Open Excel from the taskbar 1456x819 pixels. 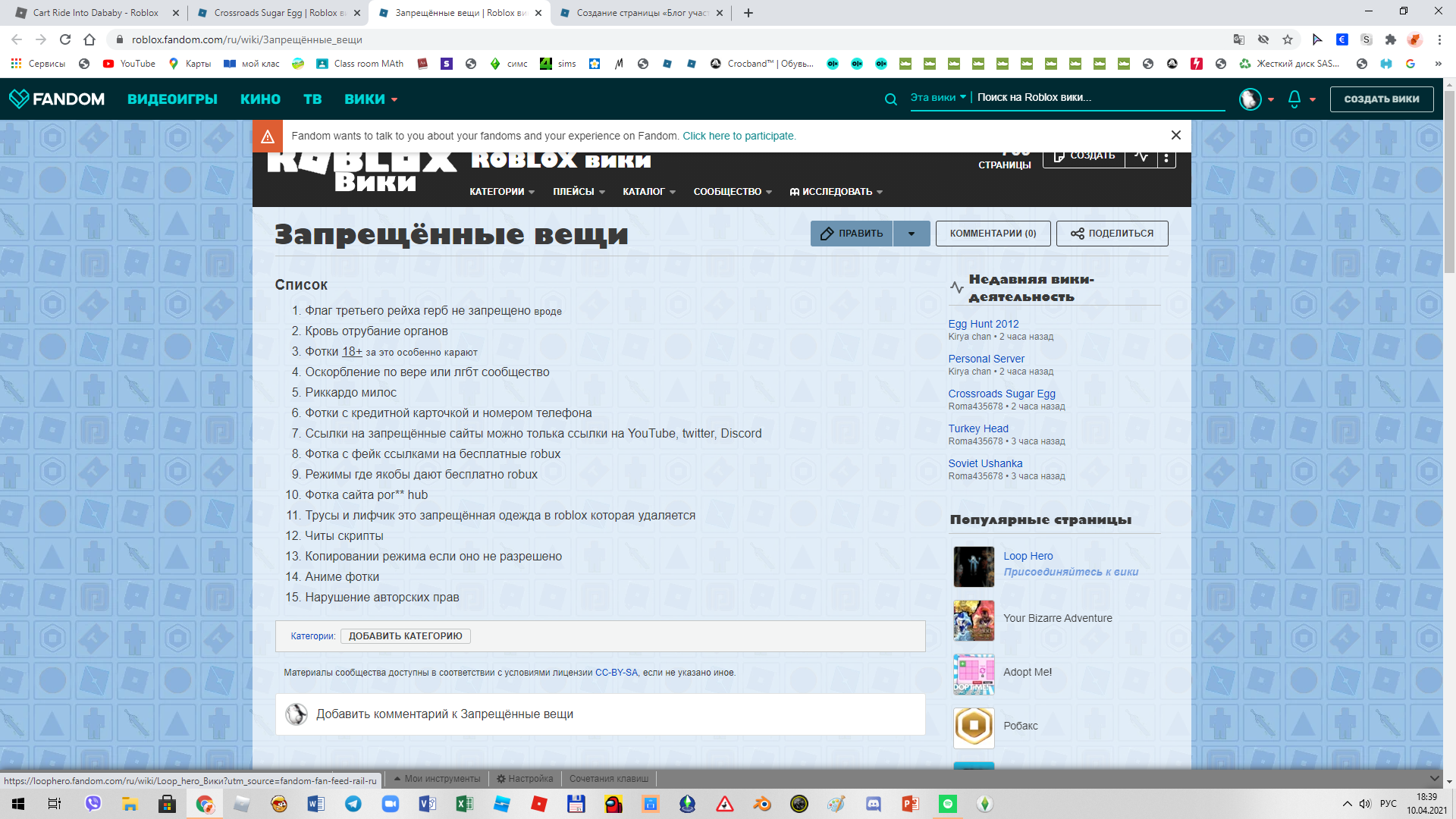(x=465, y=804)
